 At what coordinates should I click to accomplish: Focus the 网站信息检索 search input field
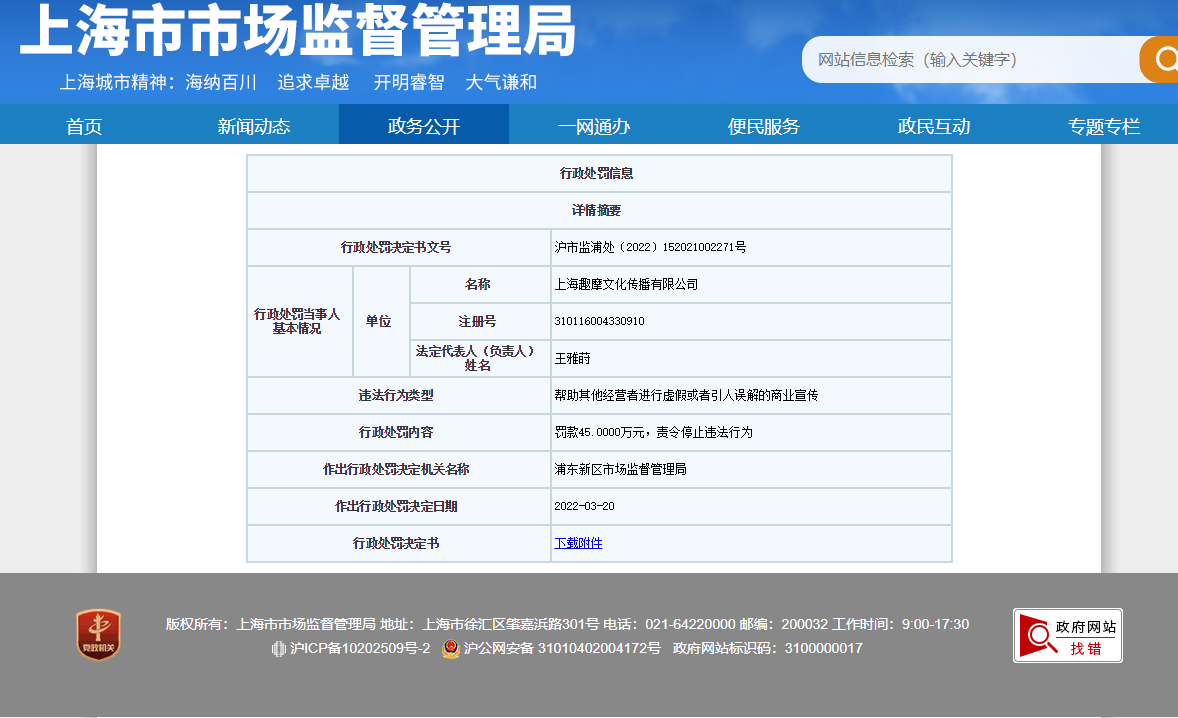click(x=970, y=60)
